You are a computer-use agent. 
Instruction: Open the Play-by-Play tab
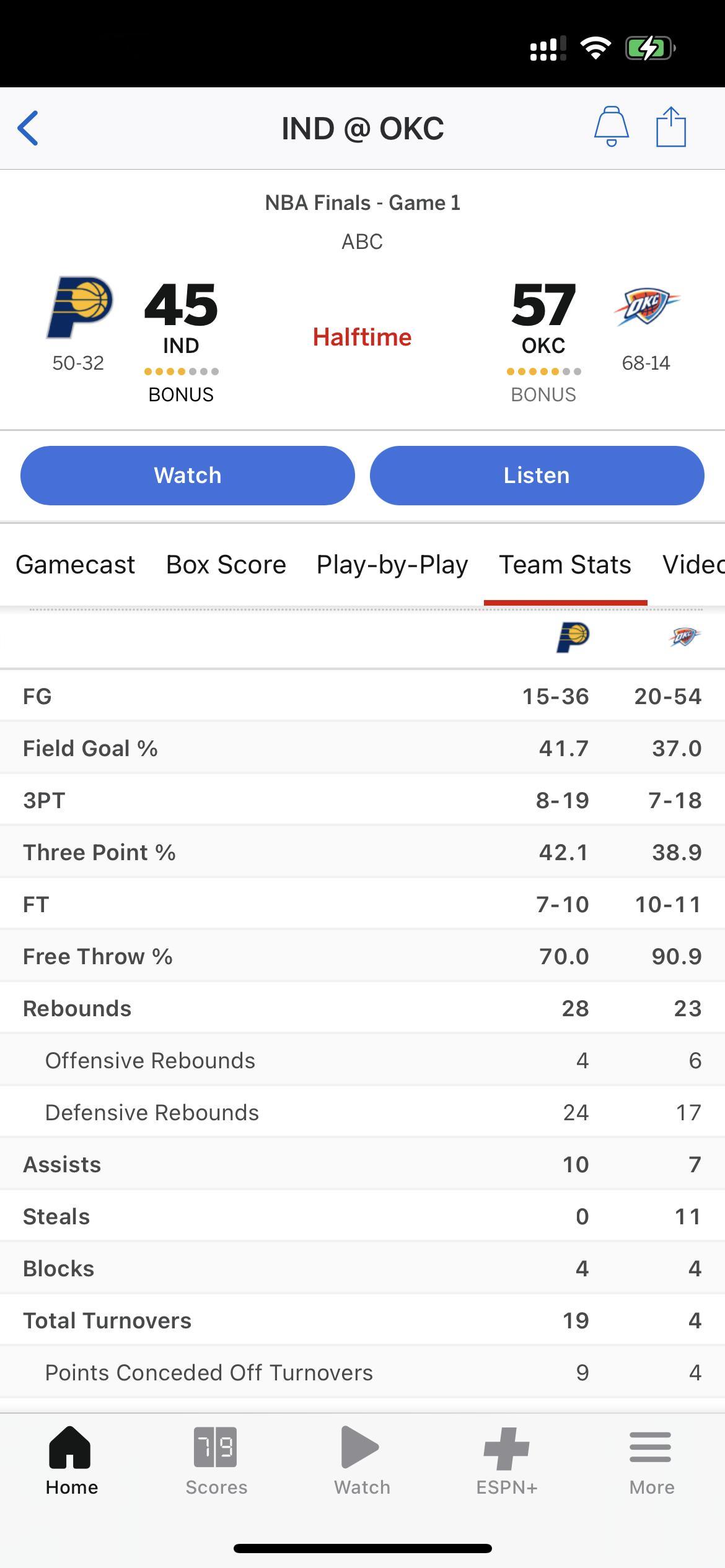392,565
